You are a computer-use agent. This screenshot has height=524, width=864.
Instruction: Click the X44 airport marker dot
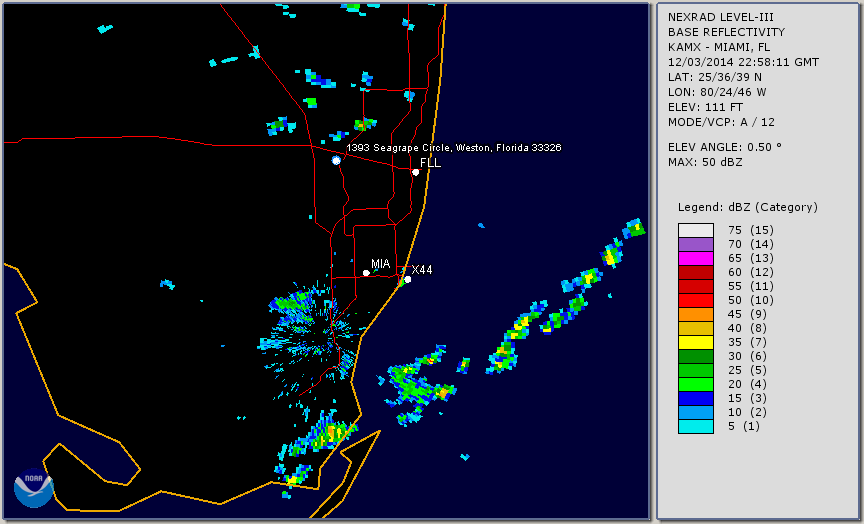tap(407, 280)
